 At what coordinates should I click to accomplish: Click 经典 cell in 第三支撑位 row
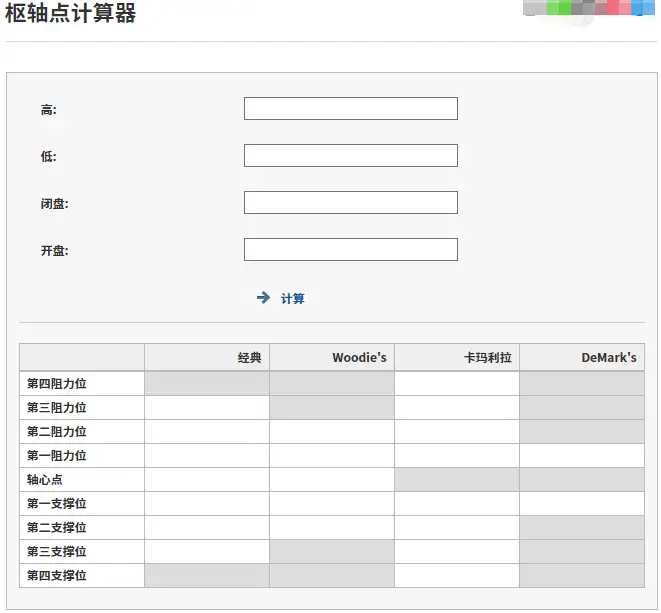(207, 552)
